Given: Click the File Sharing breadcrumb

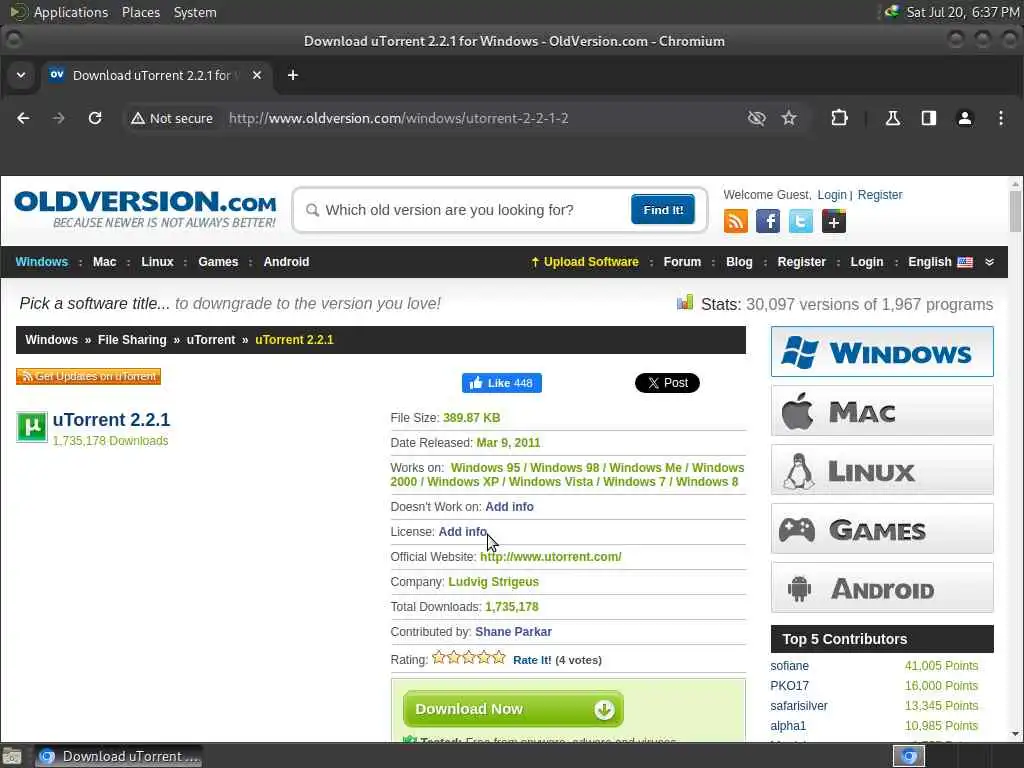Looking at the screenshot, I should 132,340.
